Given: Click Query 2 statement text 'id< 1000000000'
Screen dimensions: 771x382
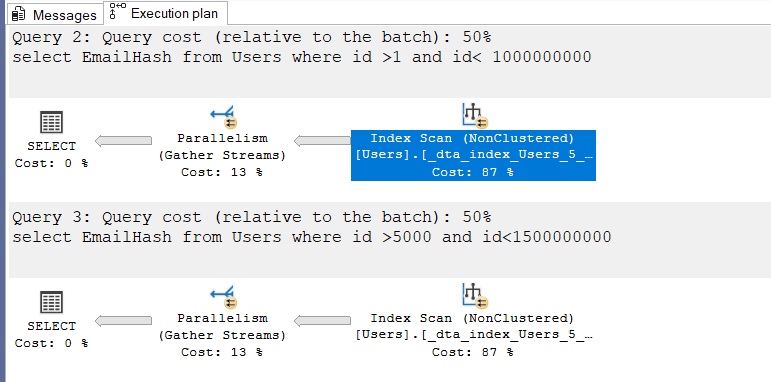Looking at the screenshot, I should click(521, 57).
